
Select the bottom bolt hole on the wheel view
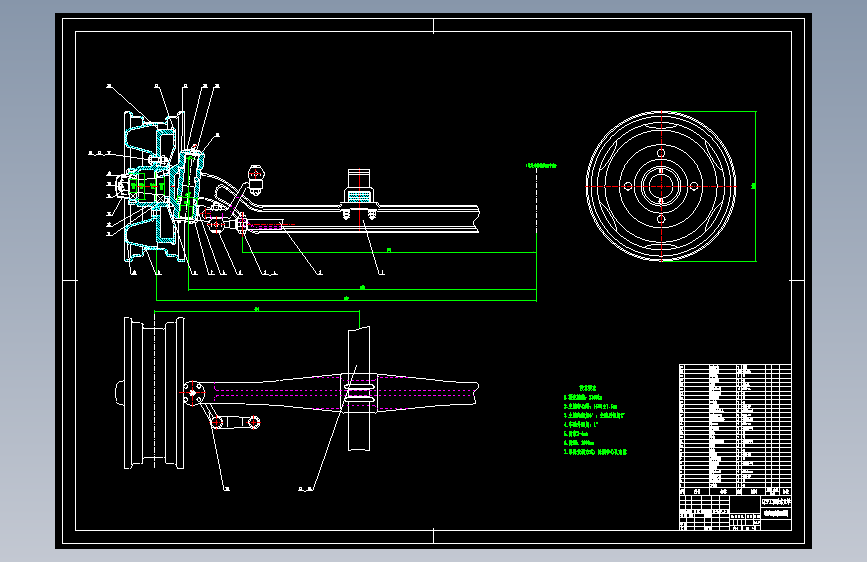point(660,219)
